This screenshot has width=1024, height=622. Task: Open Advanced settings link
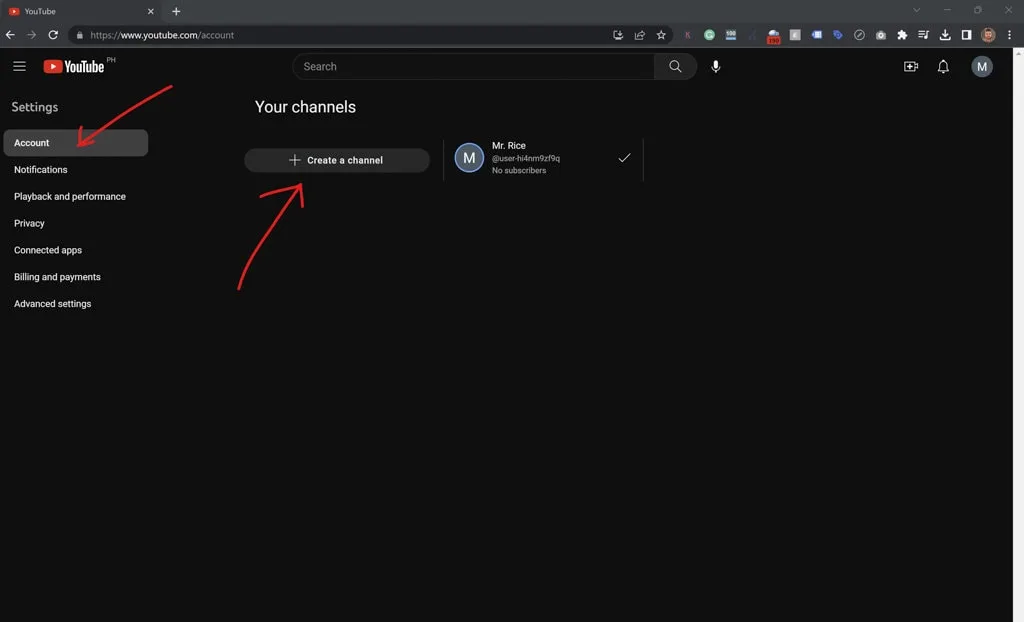point(52,303)
